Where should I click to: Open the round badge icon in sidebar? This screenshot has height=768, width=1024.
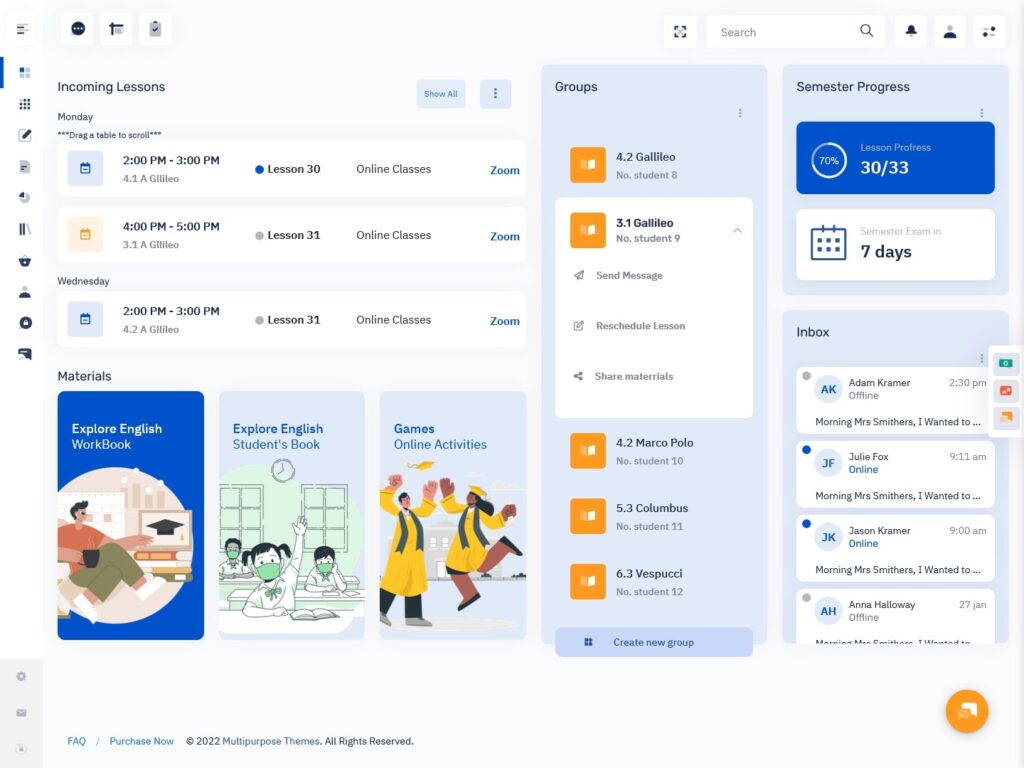pyautogui.click(x=25, y=323)
